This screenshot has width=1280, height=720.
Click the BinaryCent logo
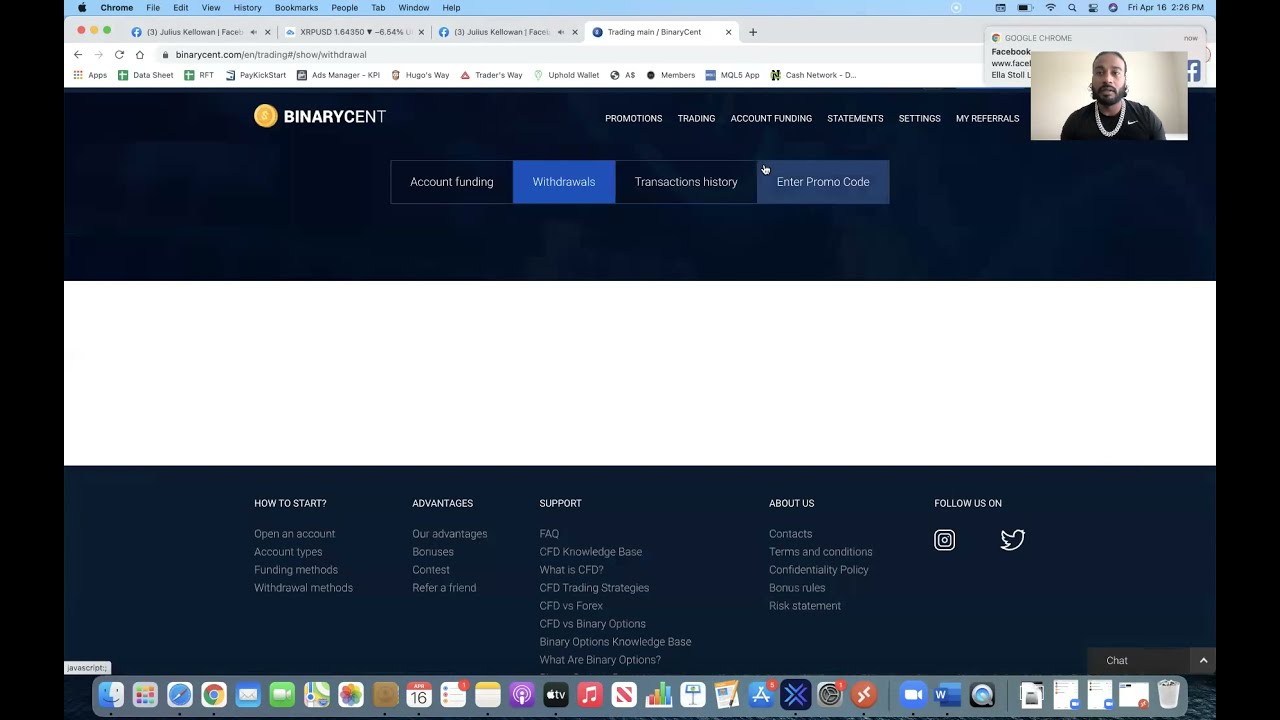click(x=320, y=117)
